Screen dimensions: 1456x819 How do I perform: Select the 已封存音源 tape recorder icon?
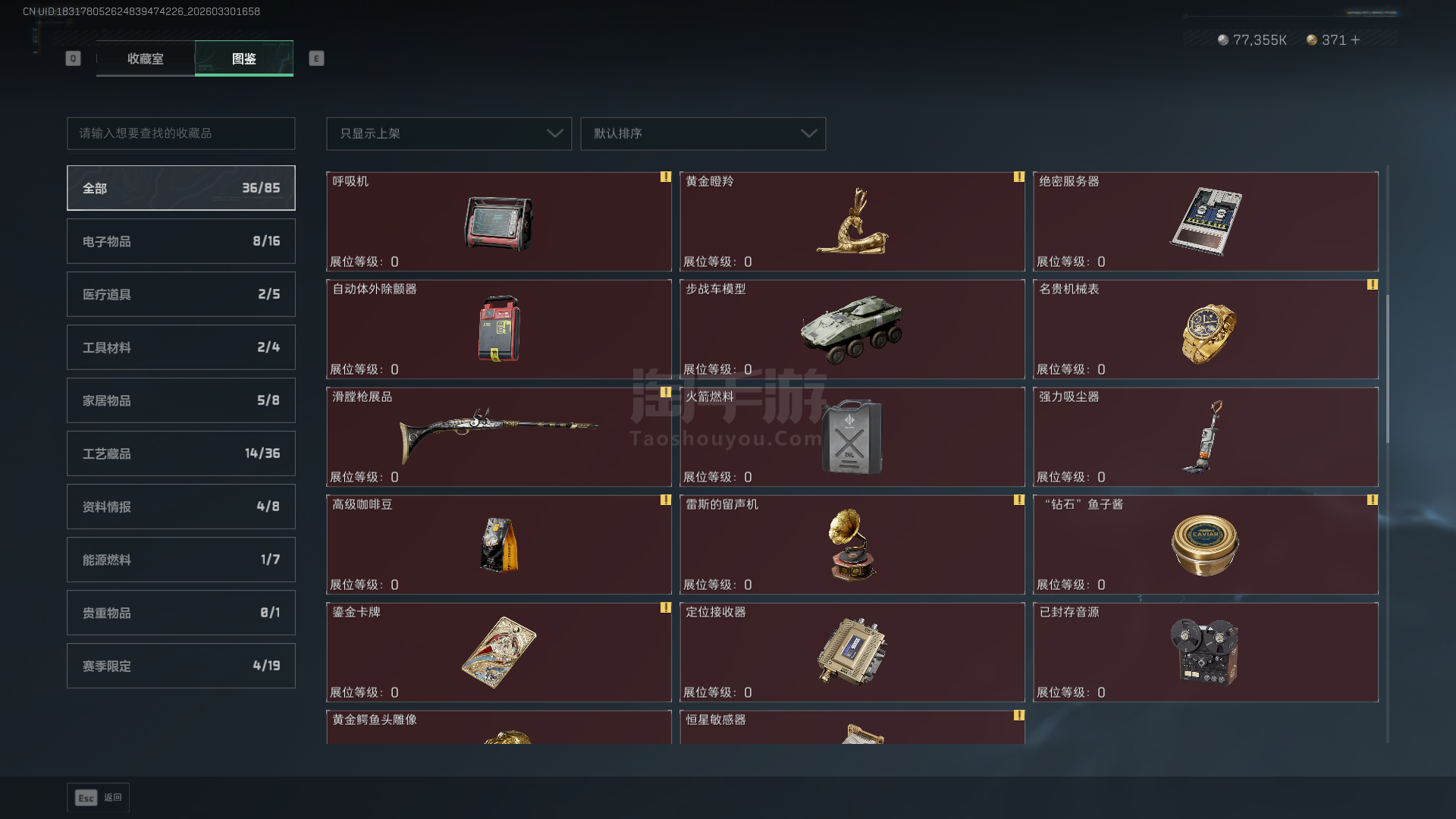1204,652
